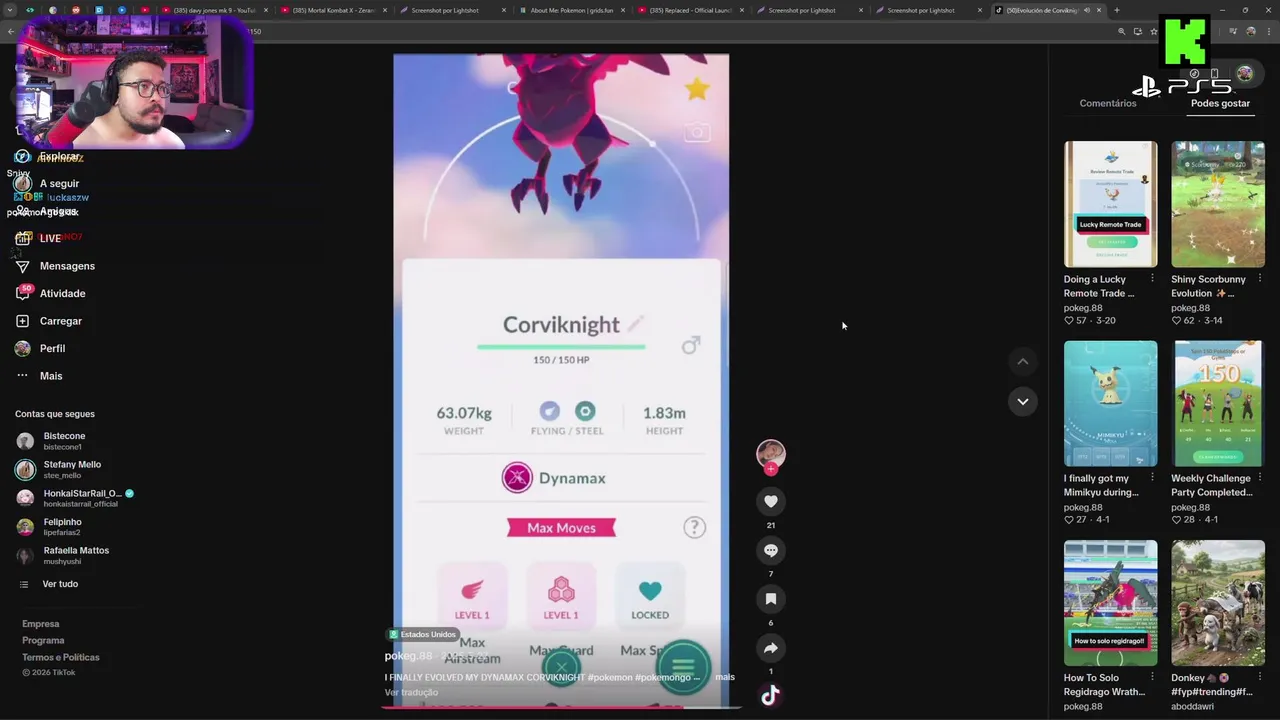Open the Termos e Políticas footer link
Viewport: 1280px width, 720px height.
point(61,657)
